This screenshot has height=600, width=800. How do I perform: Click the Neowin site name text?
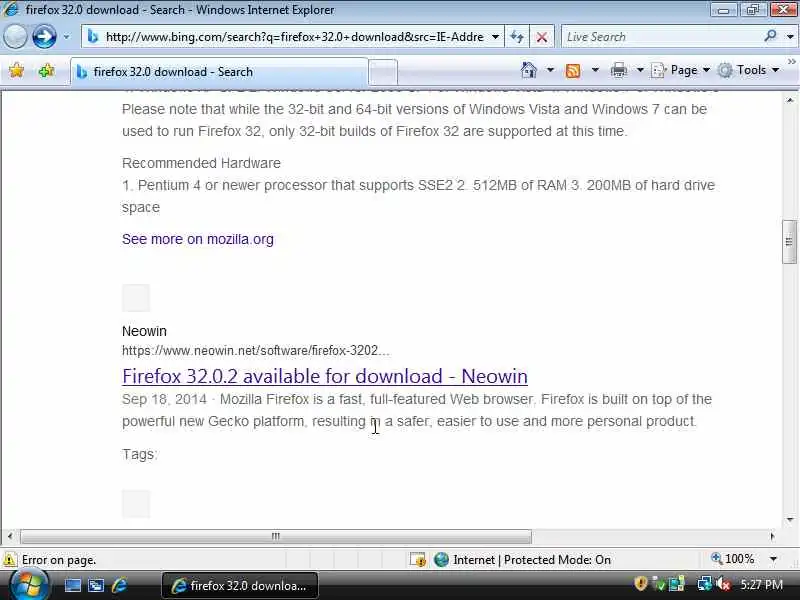(x=144, y=331)
